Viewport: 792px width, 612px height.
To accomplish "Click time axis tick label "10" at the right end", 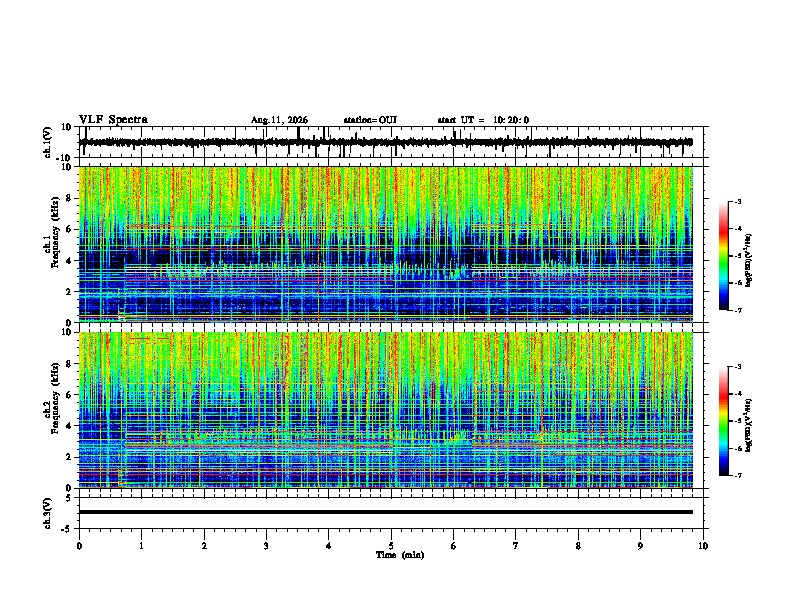I will (703, 546).
